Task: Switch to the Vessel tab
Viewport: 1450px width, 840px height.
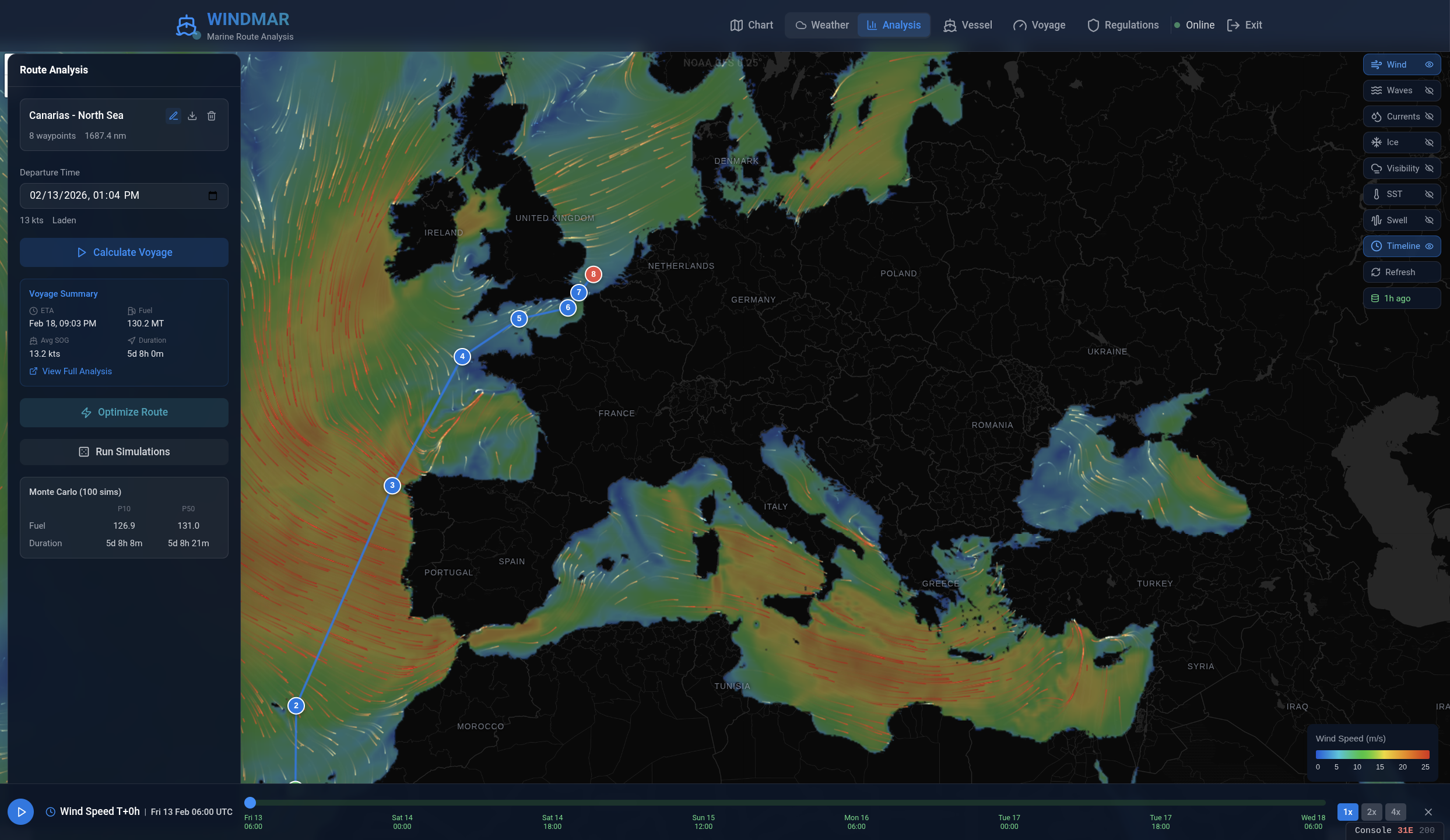Action: 968,25
